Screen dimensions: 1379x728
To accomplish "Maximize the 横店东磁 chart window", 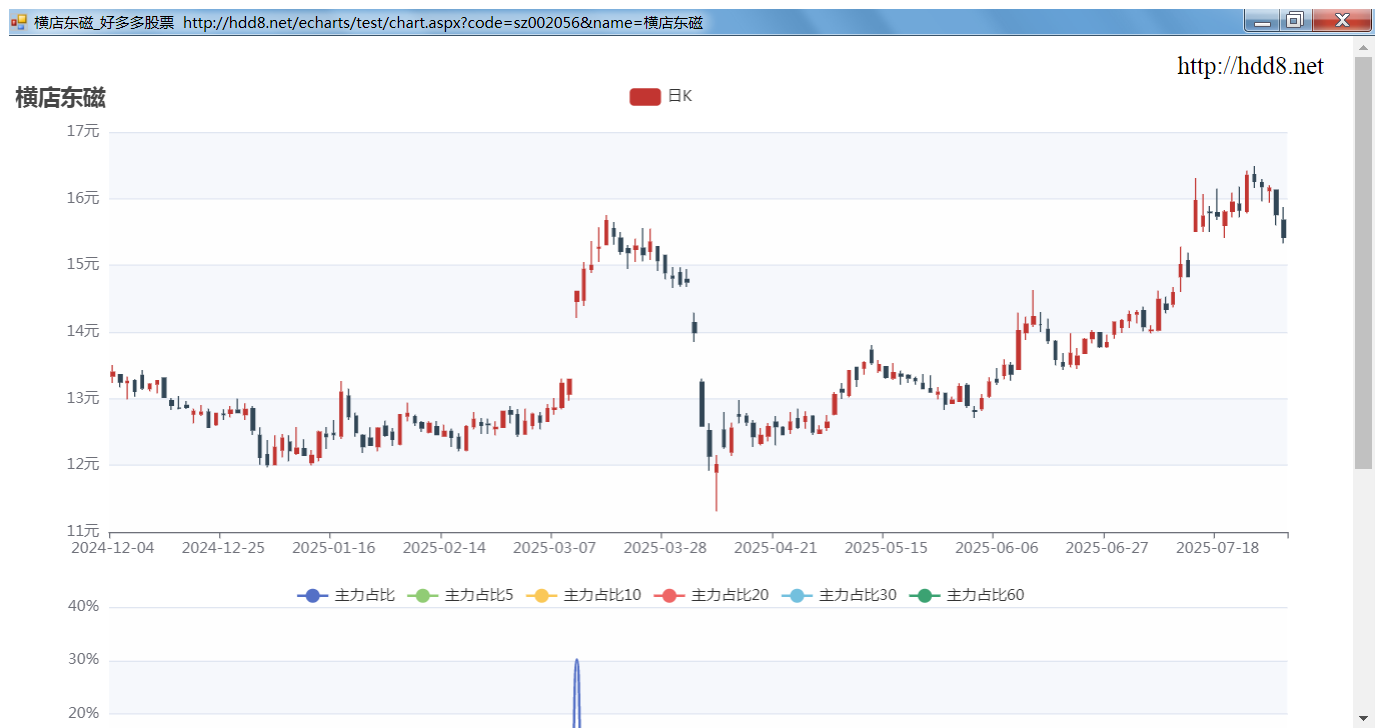I will [x=1294, y=20].
